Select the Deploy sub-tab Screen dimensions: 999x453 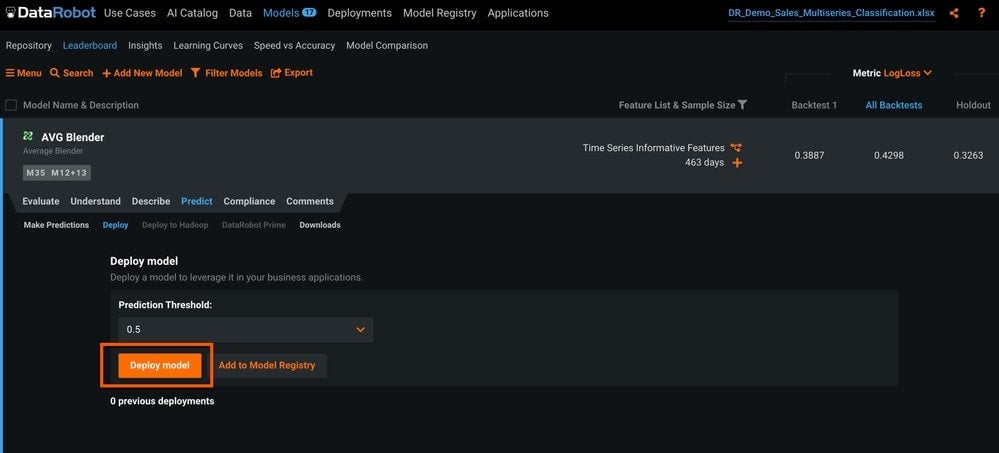(115, 225)
